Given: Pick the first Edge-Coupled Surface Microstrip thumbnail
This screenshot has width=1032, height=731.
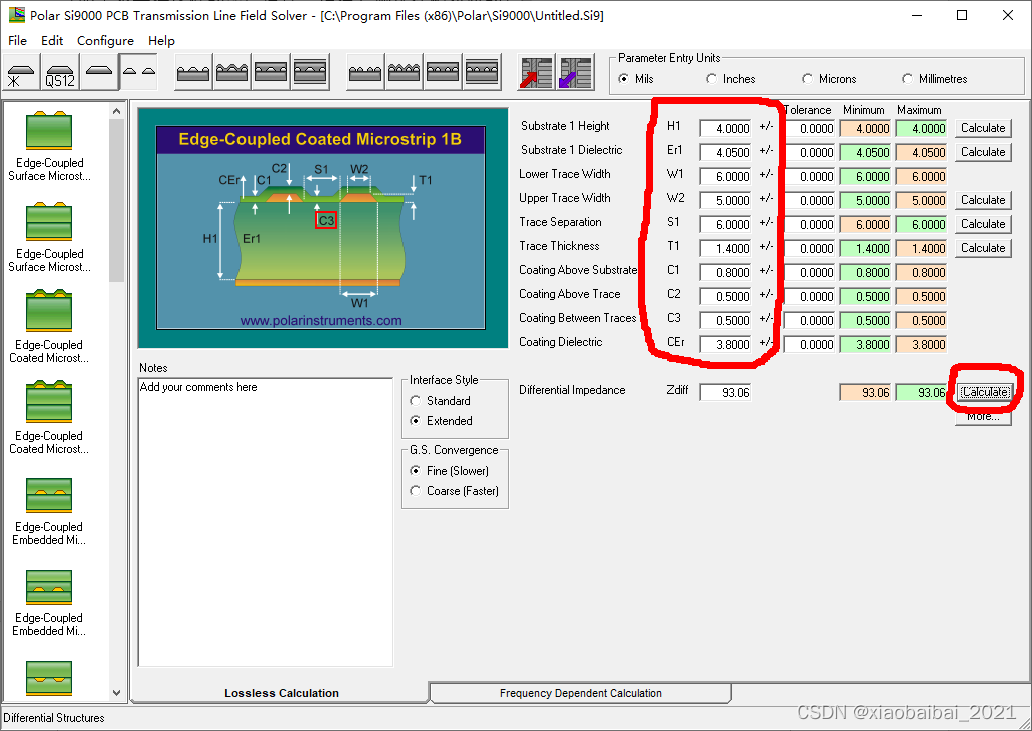Looking at the screenshot, I should [x=49, y=130].
